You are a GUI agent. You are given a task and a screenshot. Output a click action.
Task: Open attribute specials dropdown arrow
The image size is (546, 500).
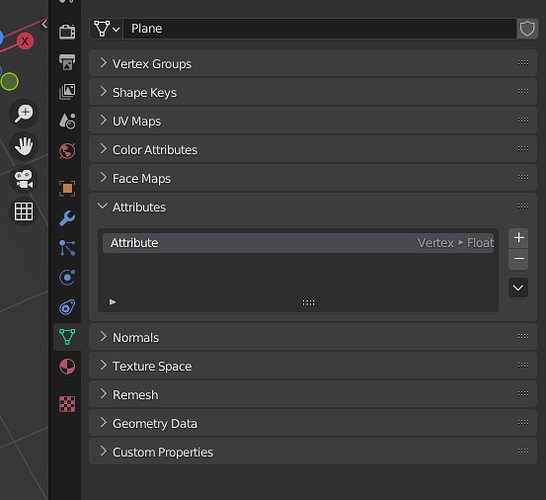518,288
